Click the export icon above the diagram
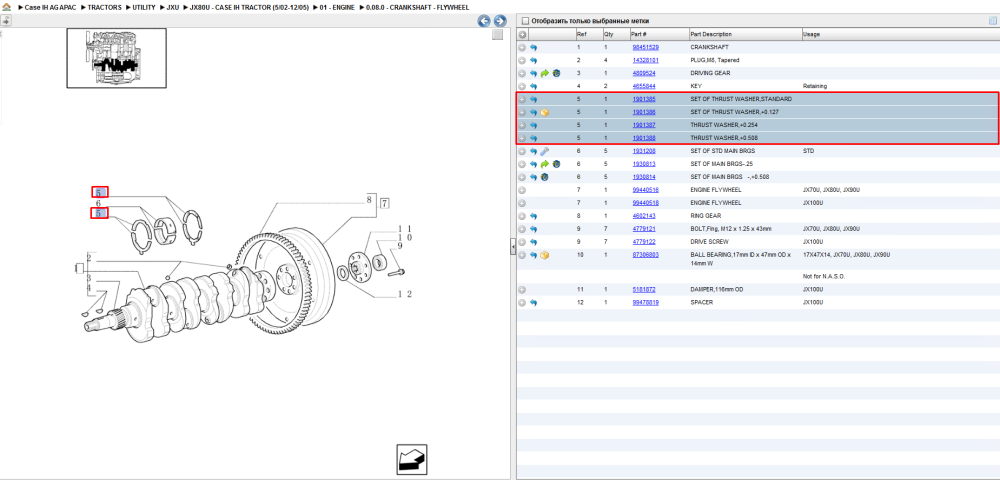Viewport: 1000px width, 480px height. pyautogui.click(x=6, y=21)
